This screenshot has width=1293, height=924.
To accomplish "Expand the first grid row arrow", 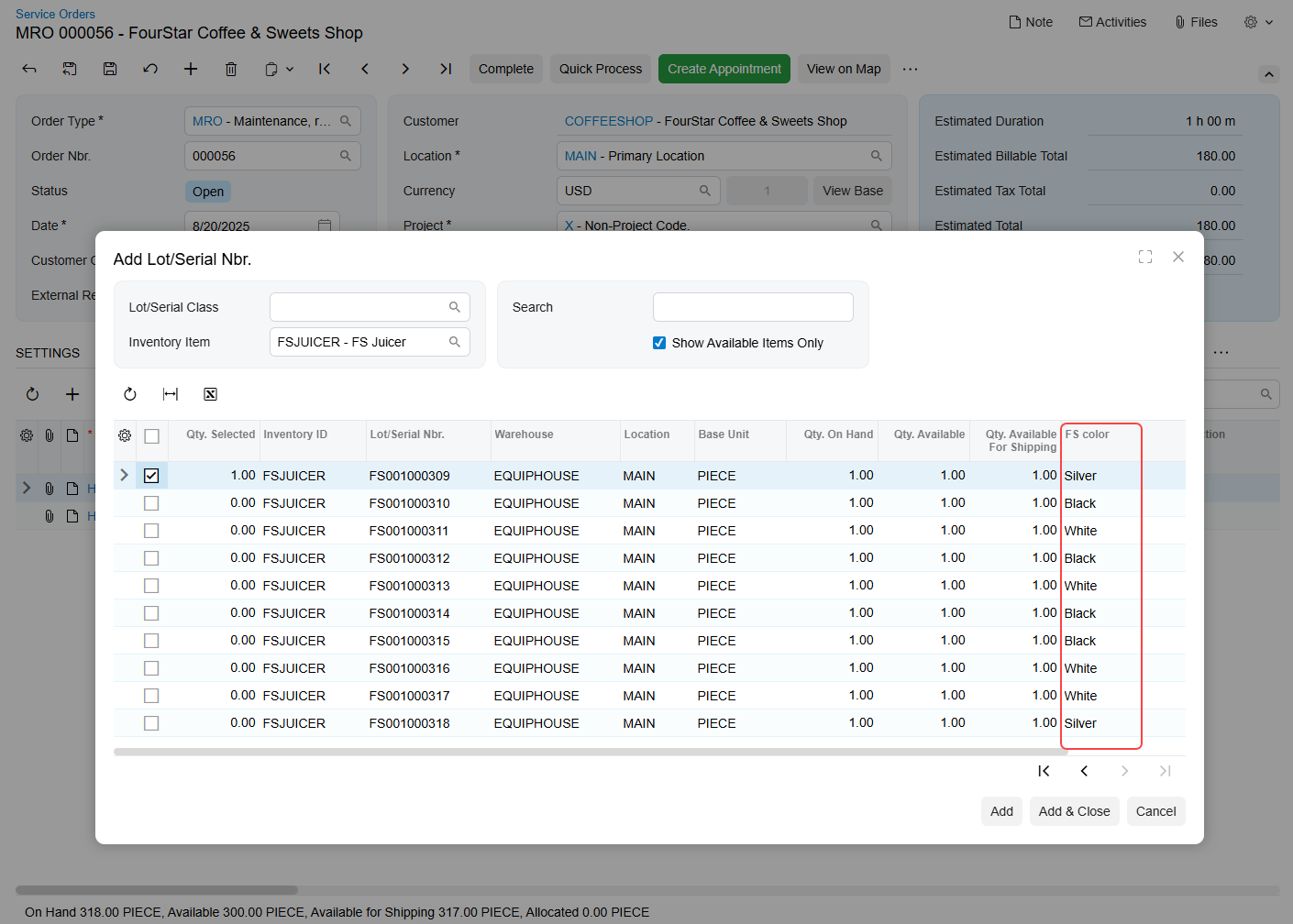I will (125, 475).
